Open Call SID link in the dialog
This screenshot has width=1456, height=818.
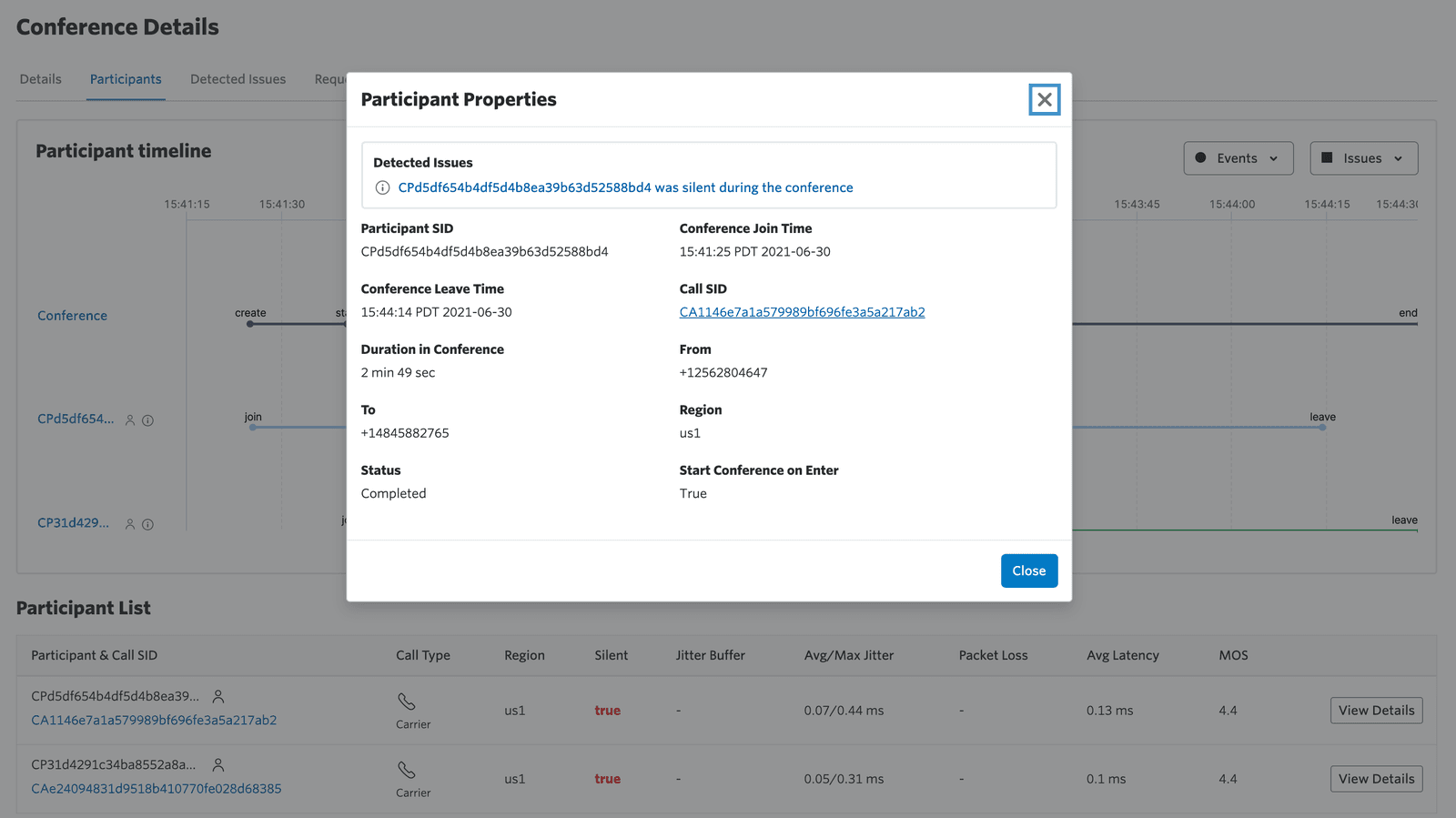[x=801, y=312]
